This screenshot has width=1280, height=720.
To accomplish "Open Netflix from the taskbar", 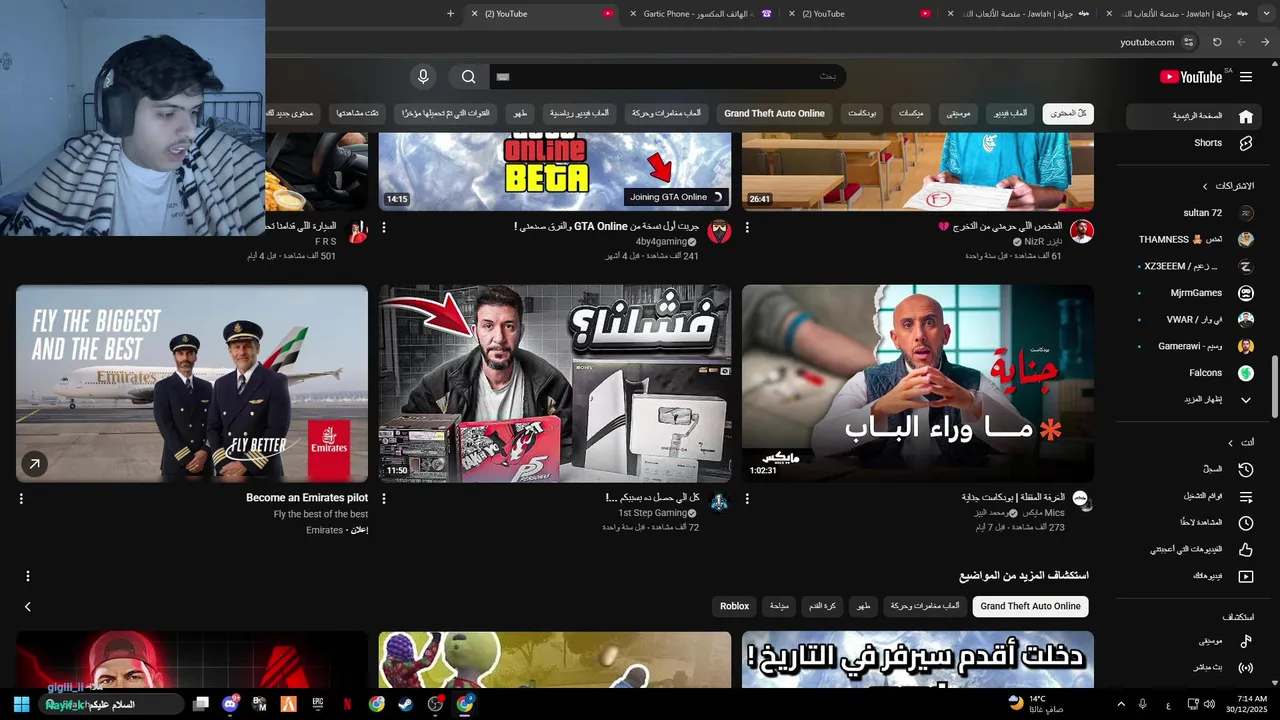I will (347, 704).
